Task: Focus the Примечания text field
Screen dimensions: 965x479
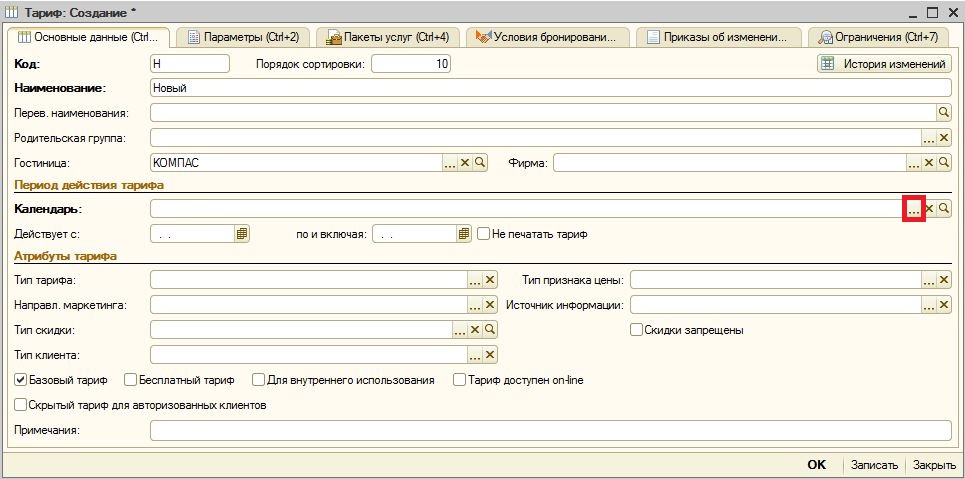Action: pyautogui.click(x=551, y=430)
